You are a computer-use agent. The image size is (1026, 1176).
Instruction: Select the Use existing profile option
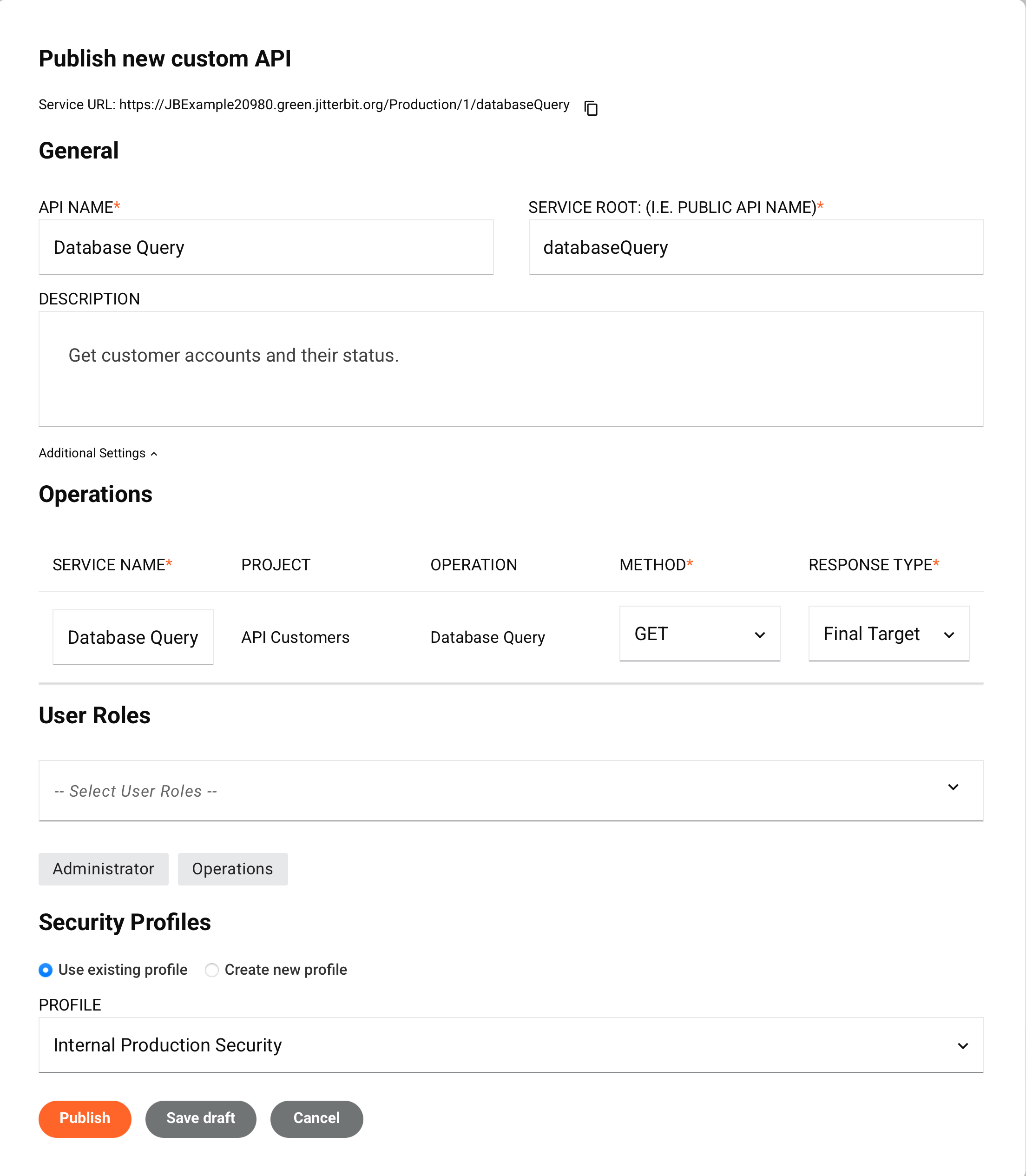pyautogui.click(x=46, y=970)
